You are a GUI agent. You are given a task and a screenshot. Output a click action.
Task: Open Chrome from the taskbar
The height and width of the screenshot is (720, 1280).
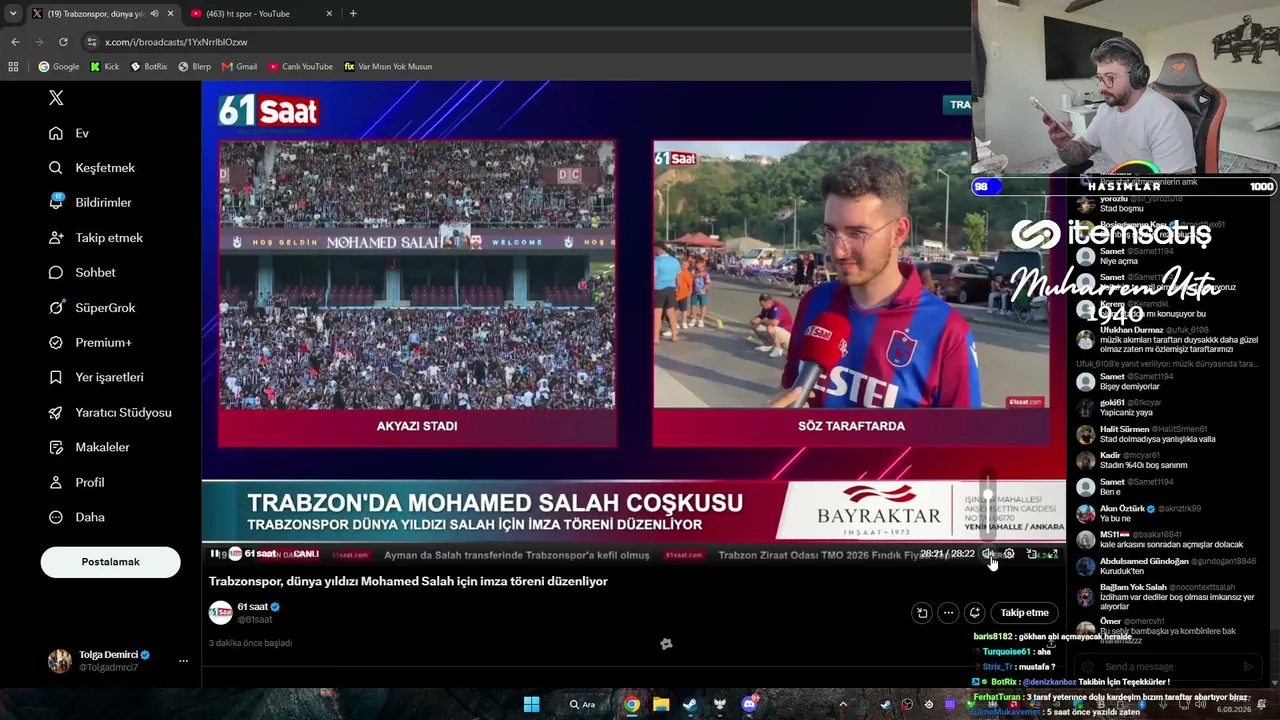632,704
